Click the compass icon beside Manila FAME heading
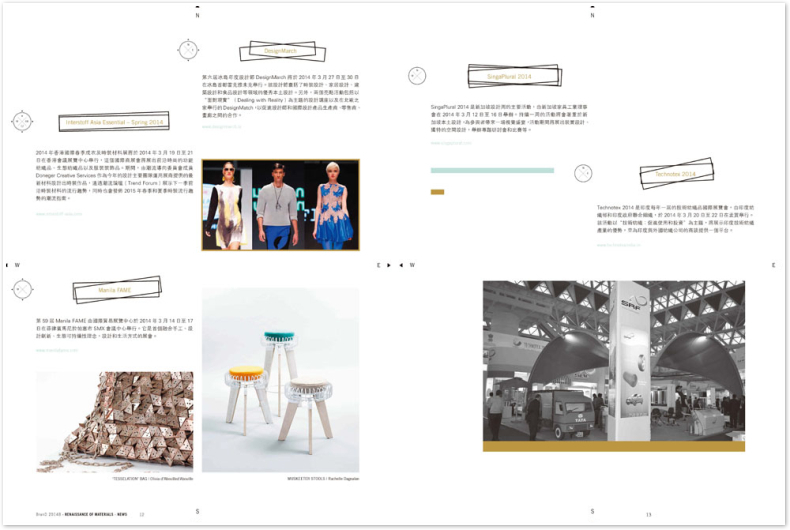Image resolution: width=790 pixels, height=530 pixels. [22, 289]
